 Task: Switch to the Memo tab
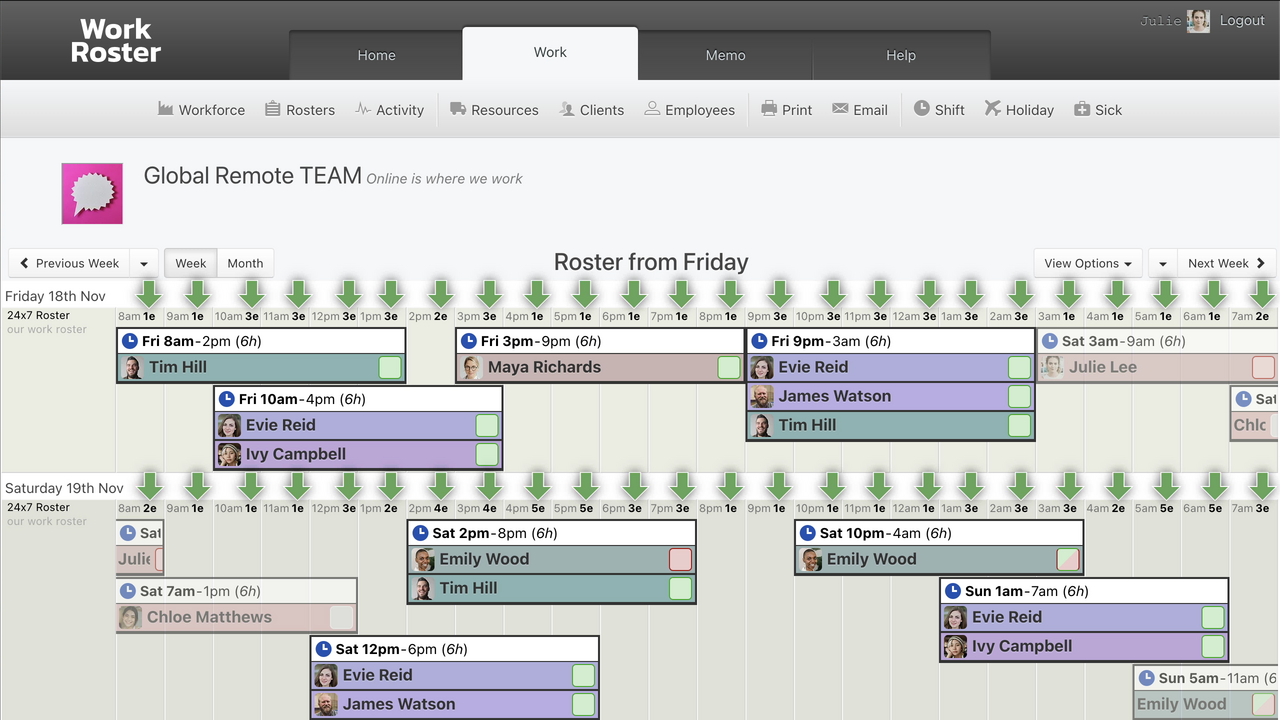click(x=725, y=55)
